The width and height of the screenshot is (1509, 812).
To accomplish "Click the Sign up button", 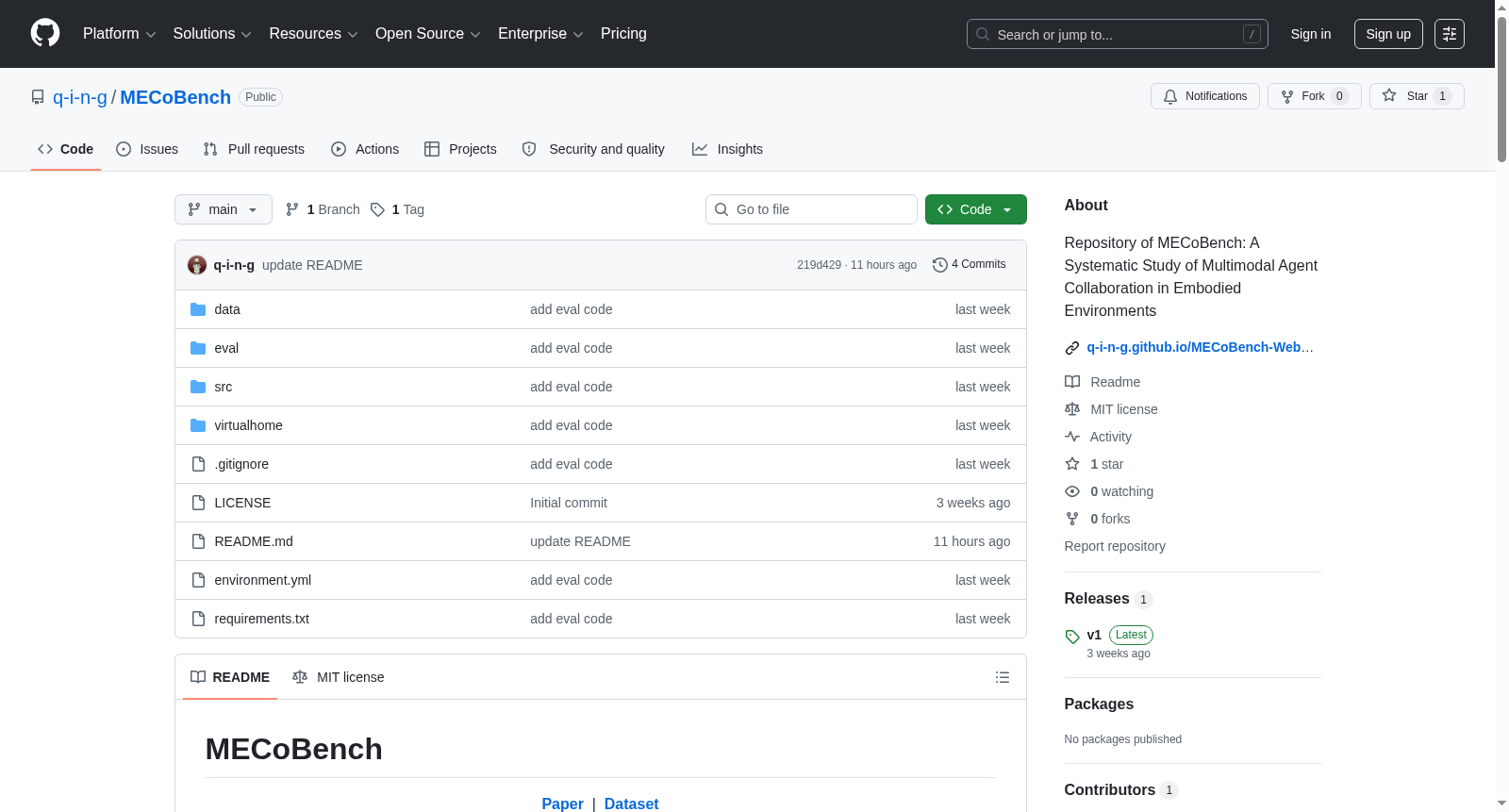I will [x=1388, y=34].
